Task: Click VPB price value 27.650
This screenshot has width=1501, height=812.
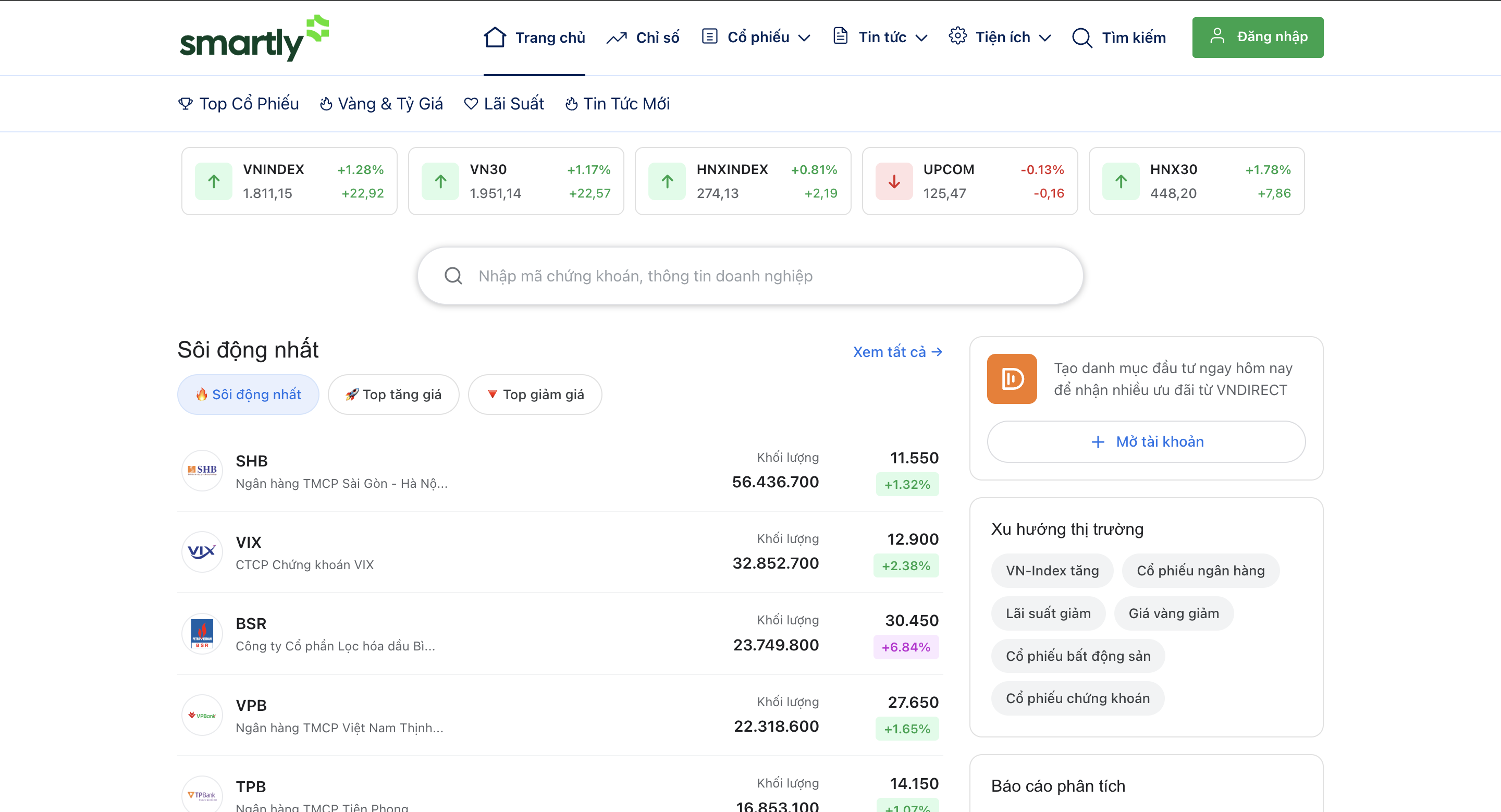Action: coord(913,703)
